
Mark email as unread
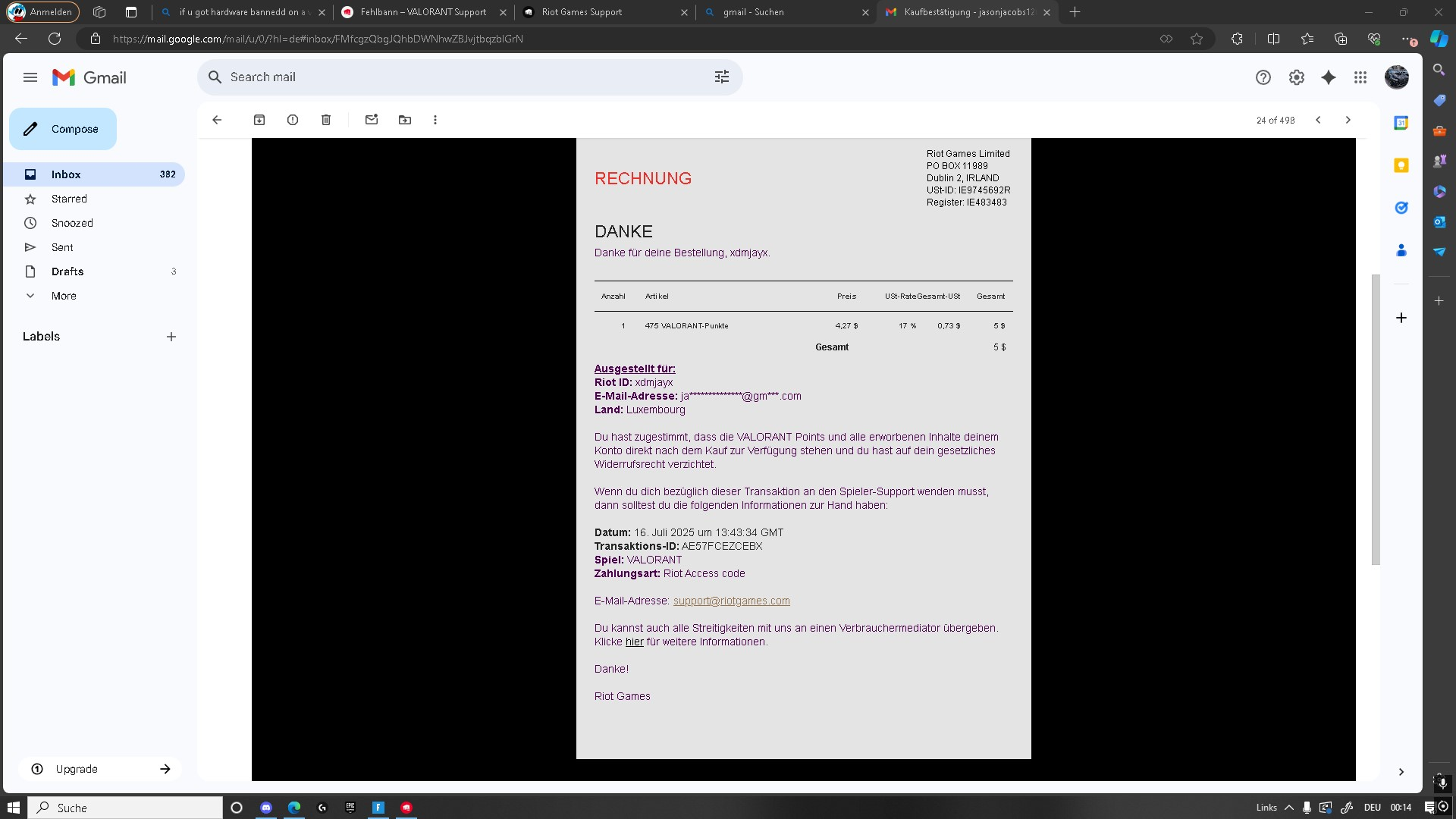pos(372,120)
